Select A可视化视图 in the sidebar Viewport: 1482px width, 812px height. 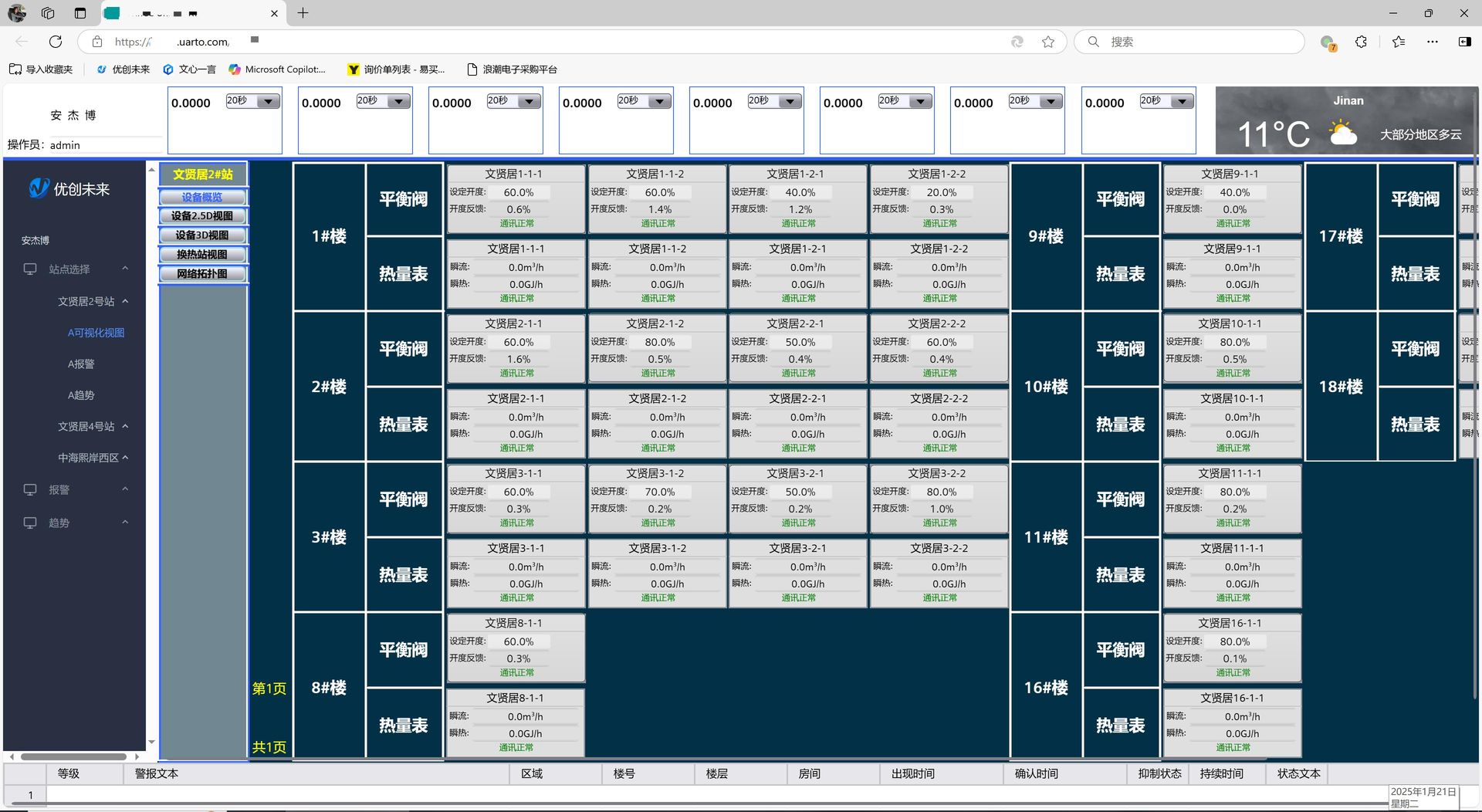(96, 333)
